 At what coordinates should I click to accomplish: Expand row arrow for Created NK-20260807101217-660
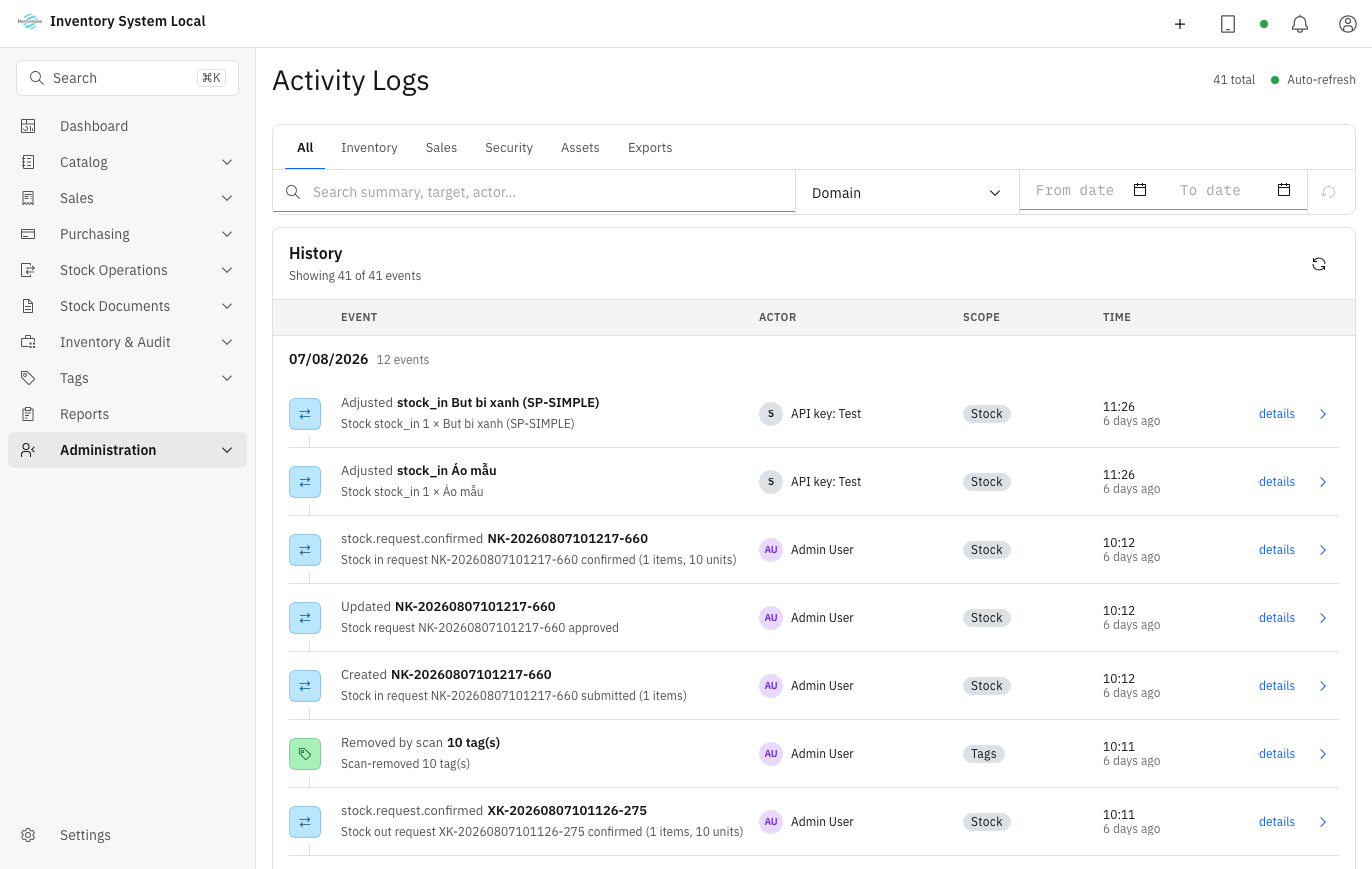[x=1323, y=686]
